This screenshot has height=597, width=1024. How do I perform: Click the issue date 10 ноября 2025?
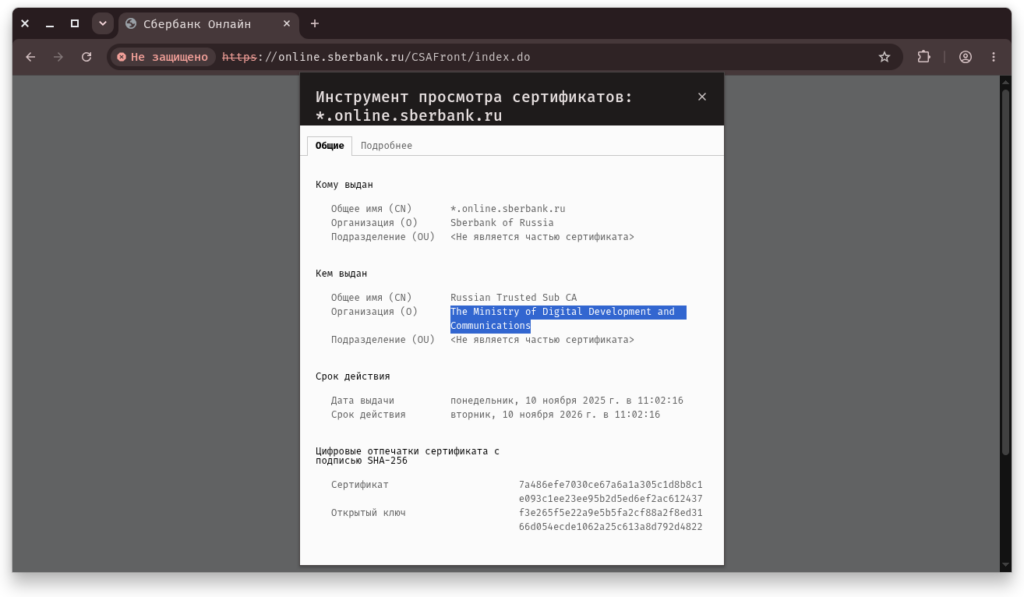(566, 400)
